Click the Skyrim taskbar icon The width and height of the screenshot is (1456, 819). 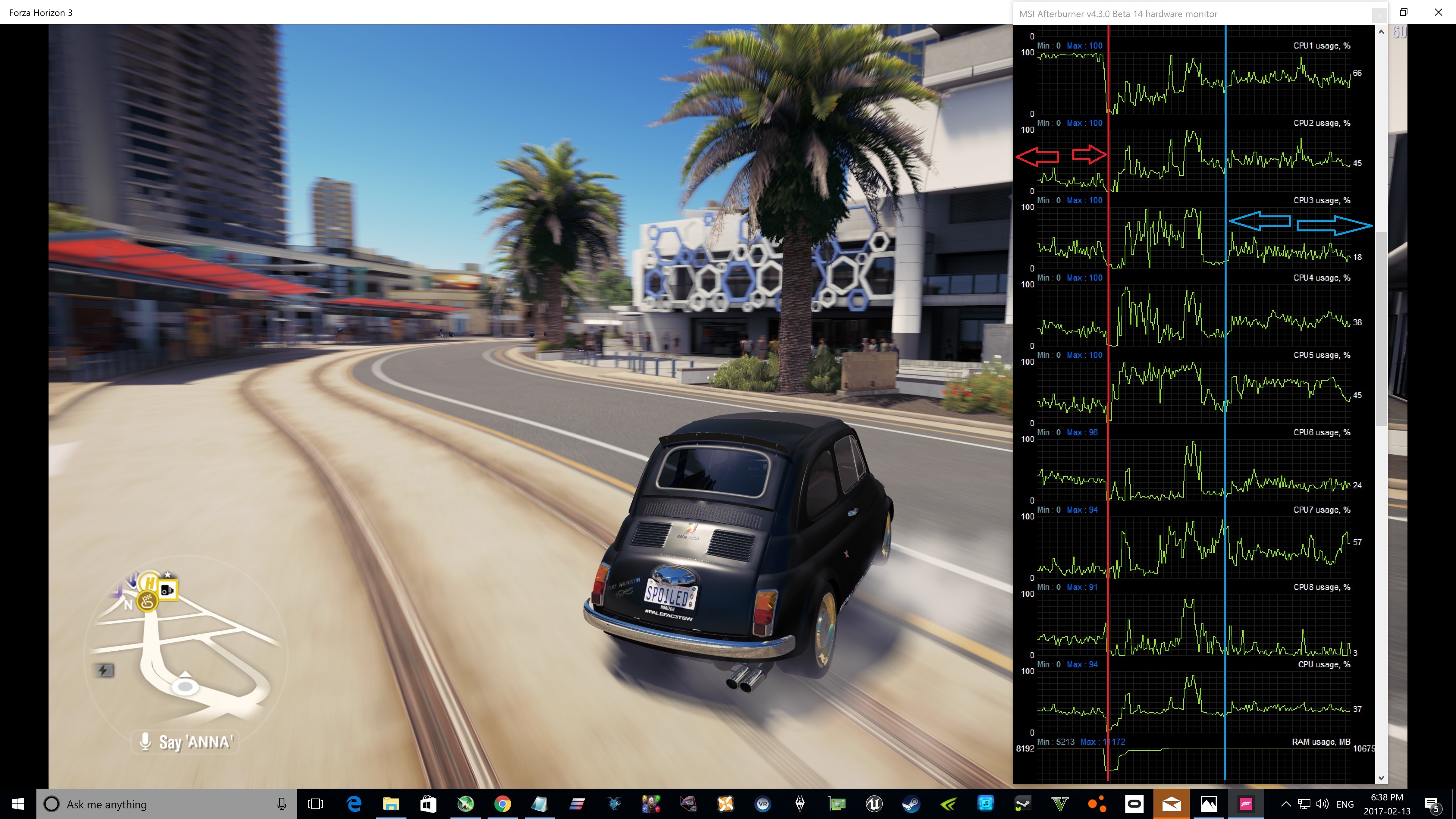[x=800, y=804]
